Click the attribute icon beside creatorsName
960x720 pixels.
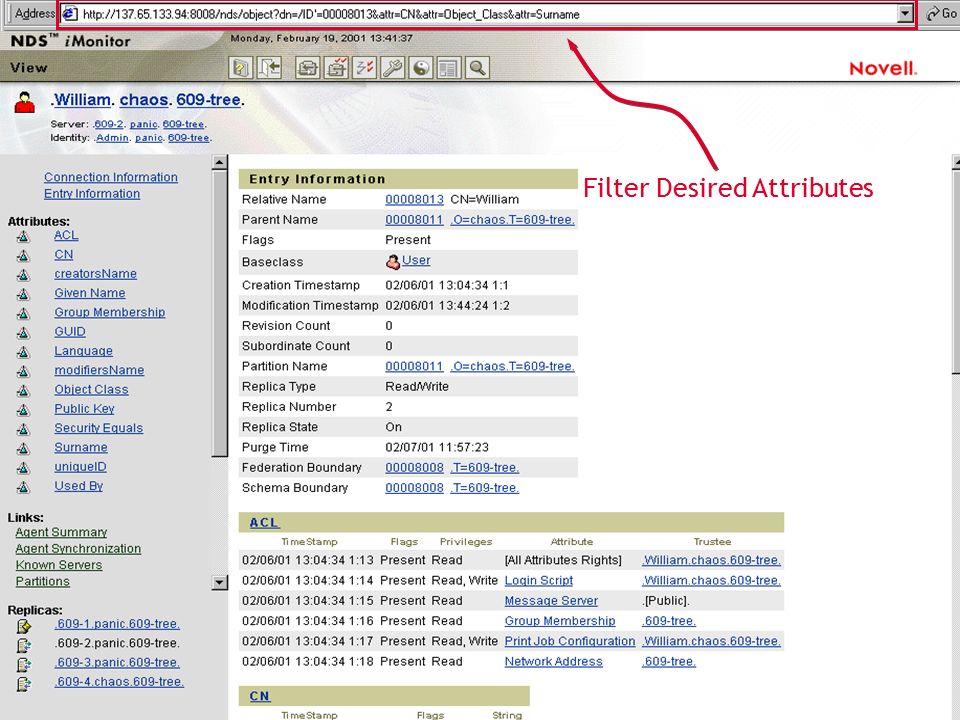point(23,275)
